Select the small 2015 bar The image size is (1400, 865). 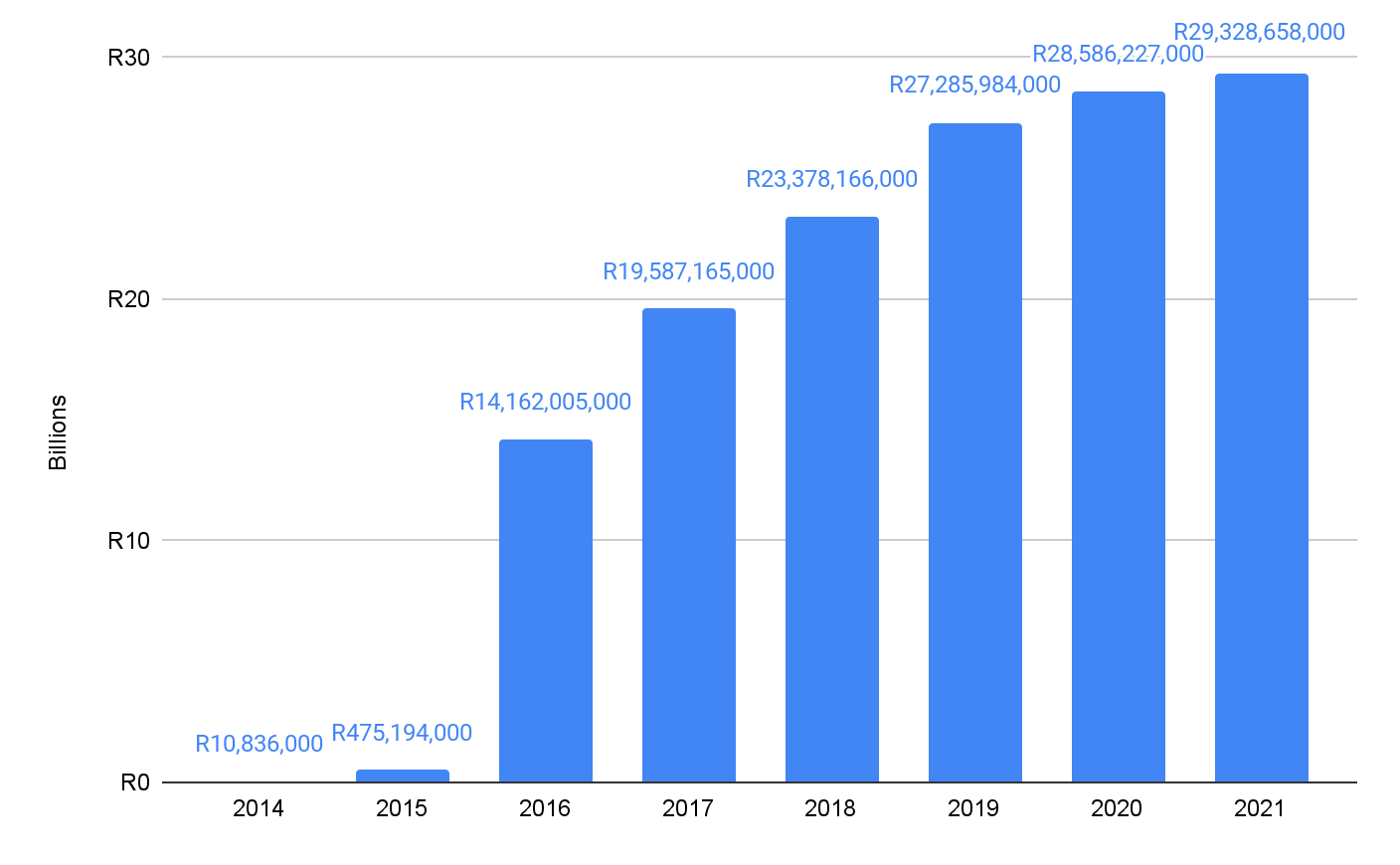pos(402,776)
